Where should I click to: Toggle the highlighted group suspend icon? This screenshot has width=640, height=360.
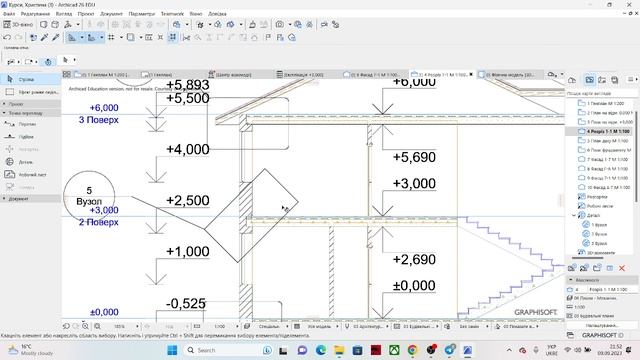tap(173, 38)
